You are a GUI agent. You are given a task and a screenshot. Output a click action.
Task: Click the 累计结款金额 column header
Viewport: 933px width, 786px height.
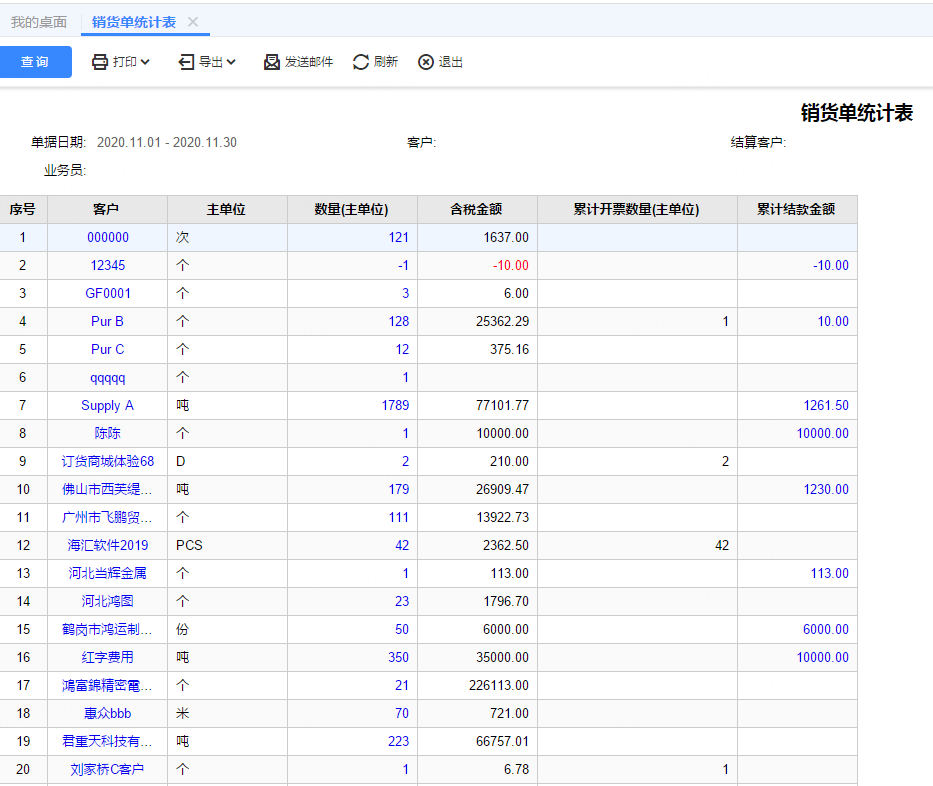[x=797, y=209]
